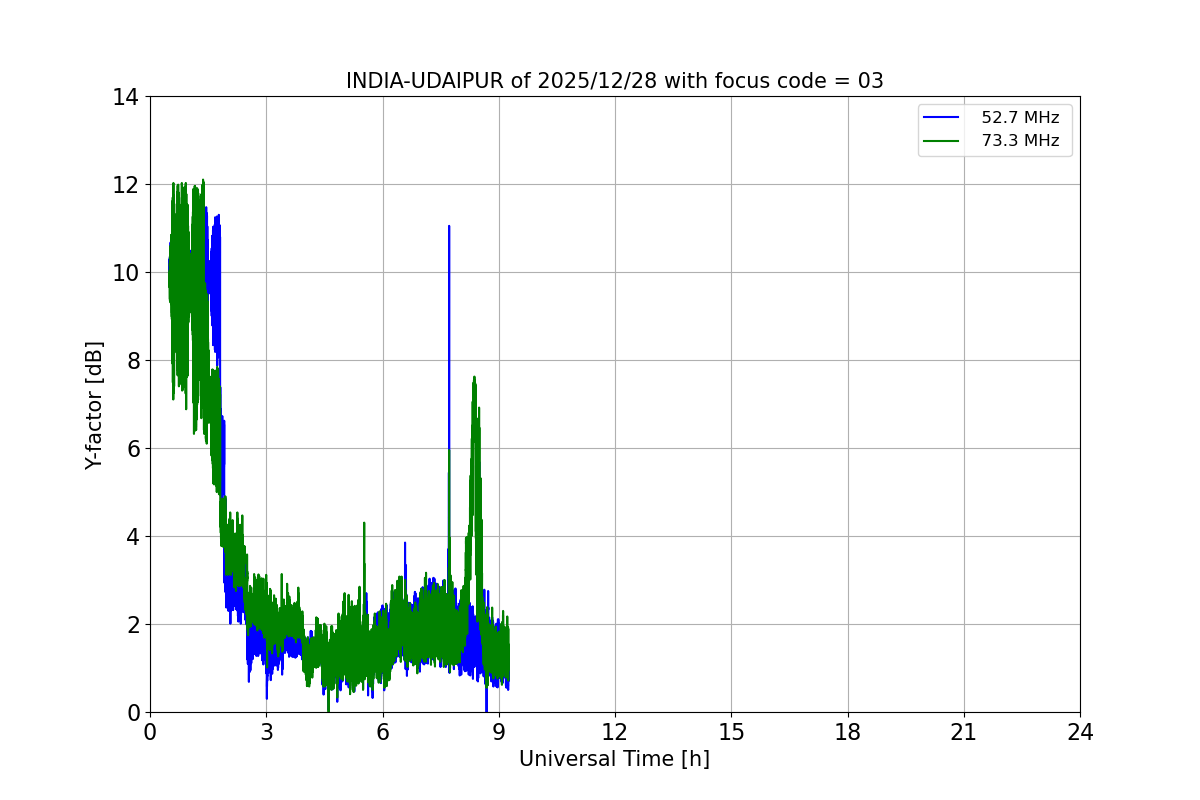Click the y-axis tick label 14
Viewport: 1200px width, 800px height.
125,97
